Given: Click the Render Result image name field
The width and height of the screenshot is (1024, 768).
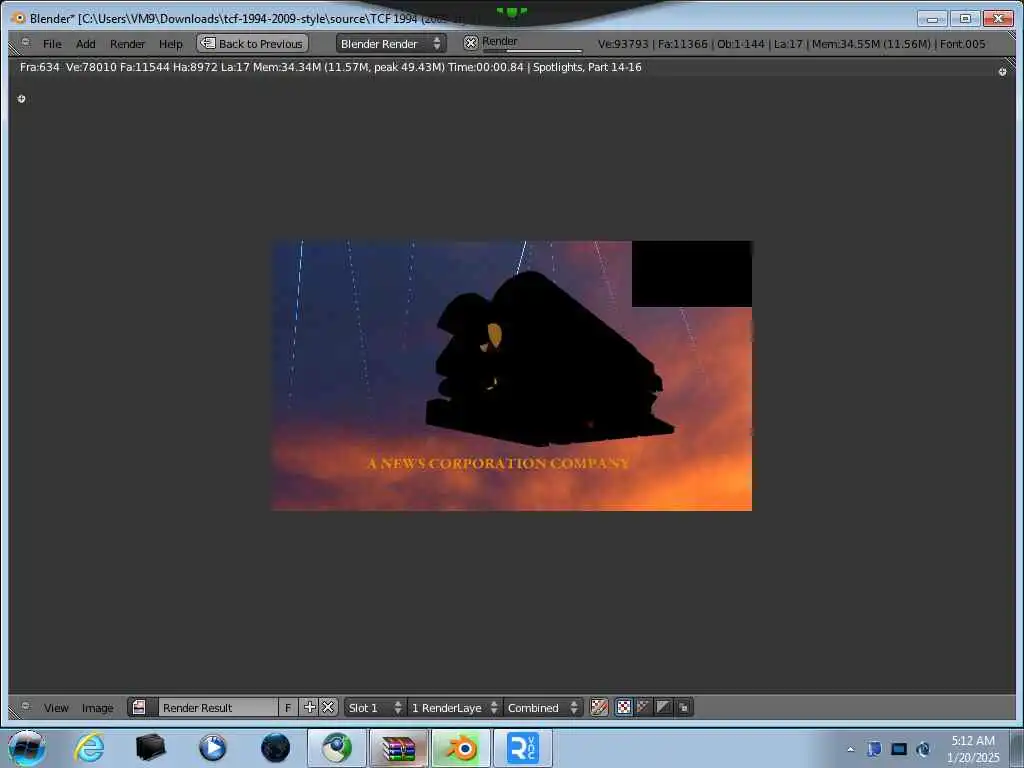Looking at the screenshot, I should click(x=218, y=708).
